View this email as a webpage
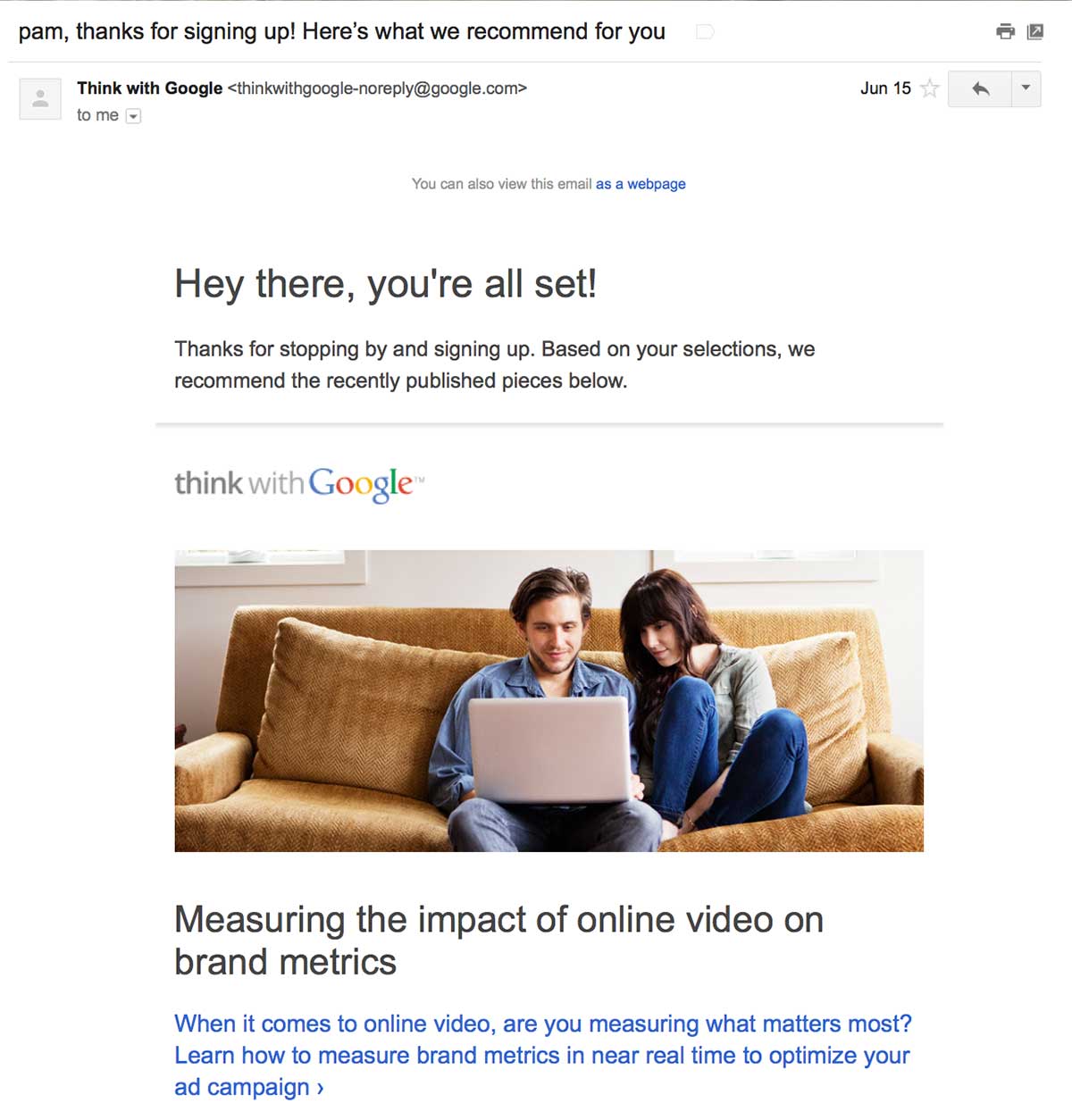The width and height of the screenshot is (1072, 1120). coord(640,184)
